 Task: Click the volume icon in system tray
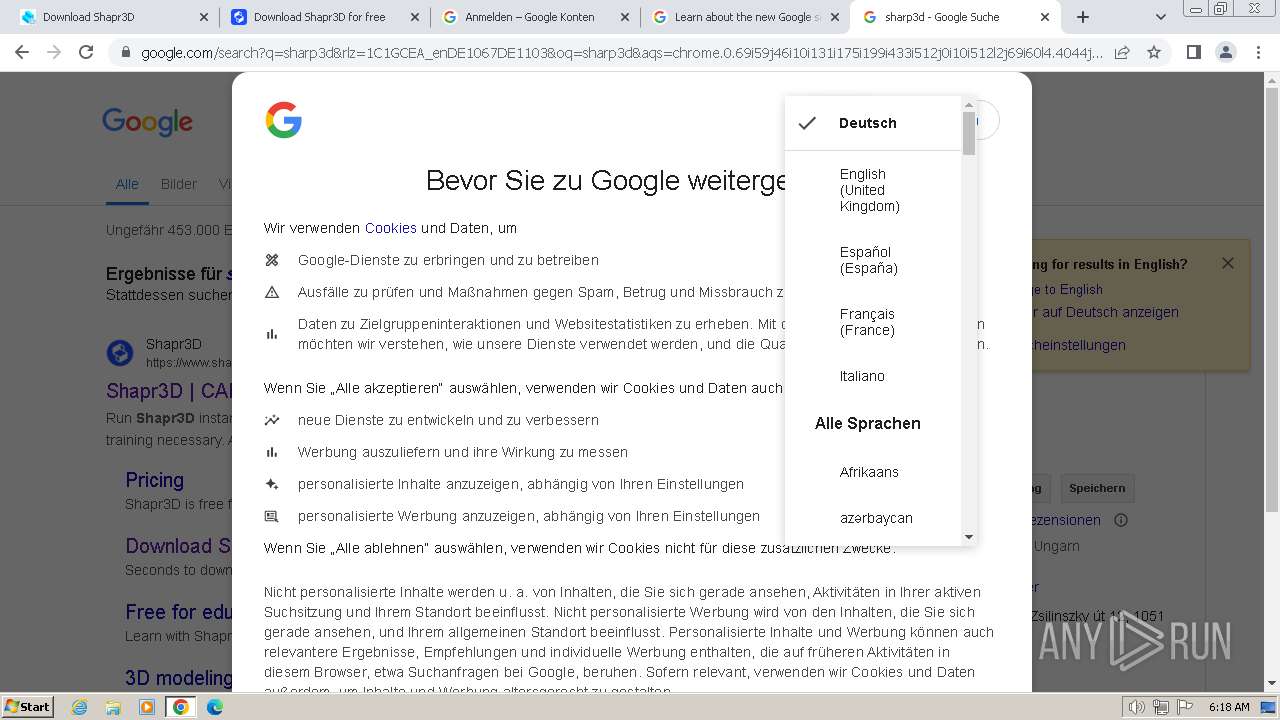(x=1137, y=707)
